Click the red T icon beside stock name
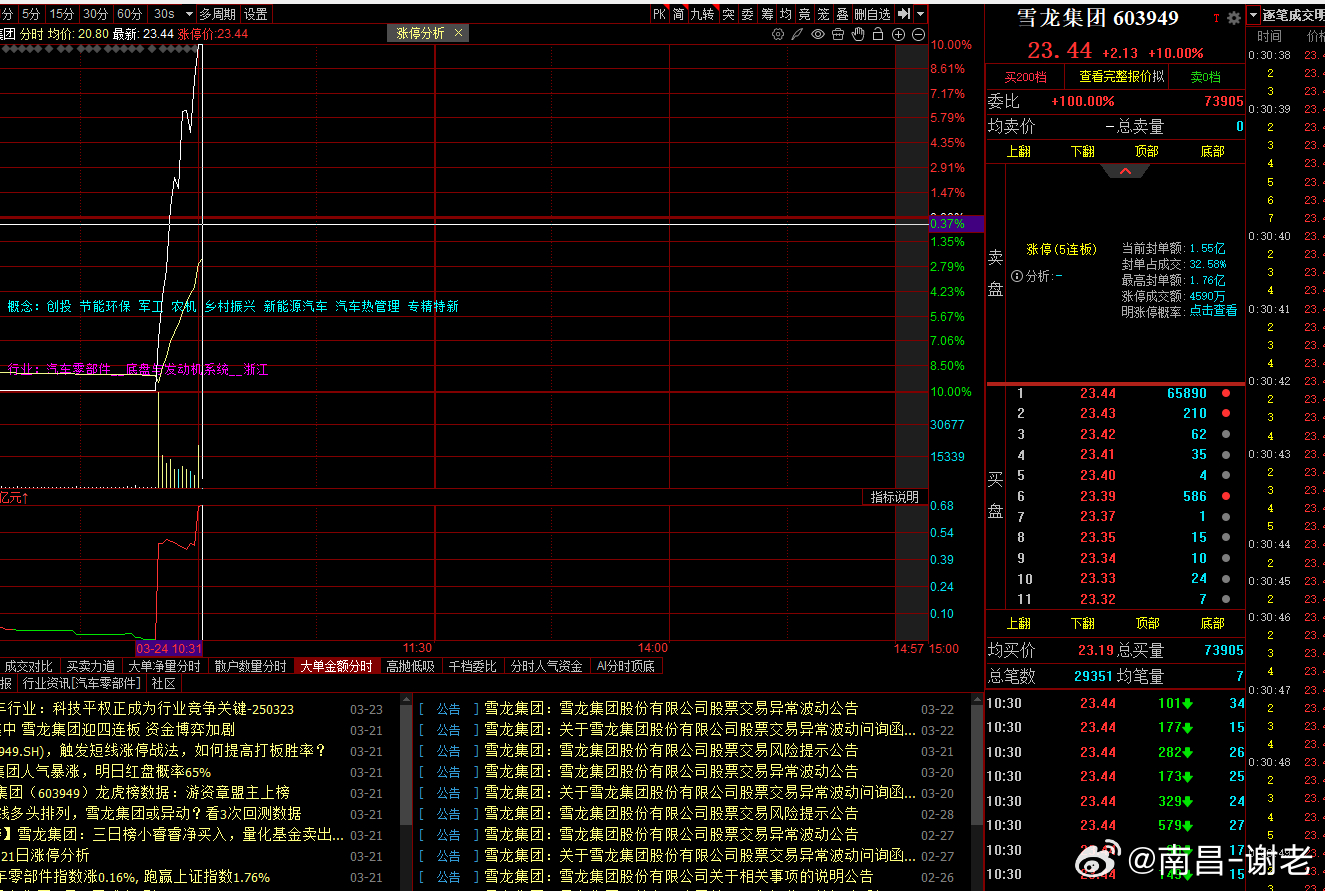Viewport: 1325px width, 891px height. click(1217, 18)
